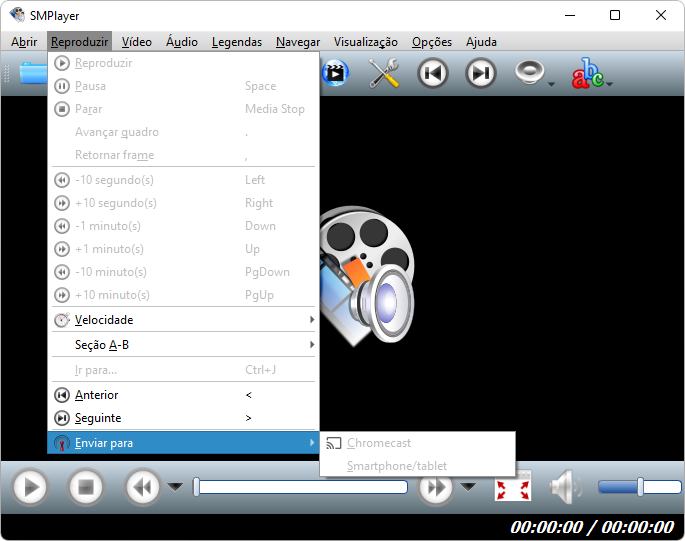685x541 pixels.
Task: Click the subtitles abc toolbar icon
Action: pos(587,73)
